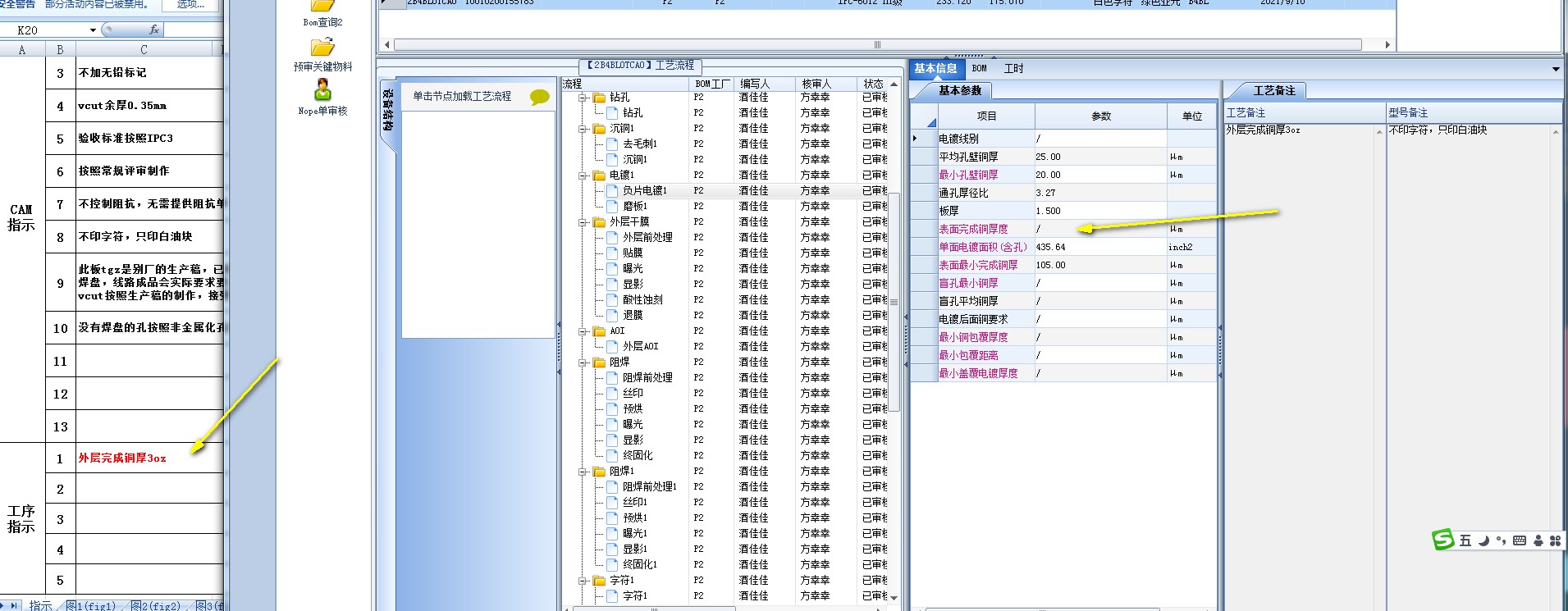Click the 字符1 folder icon
The image size is (1568, 611).
600,581
